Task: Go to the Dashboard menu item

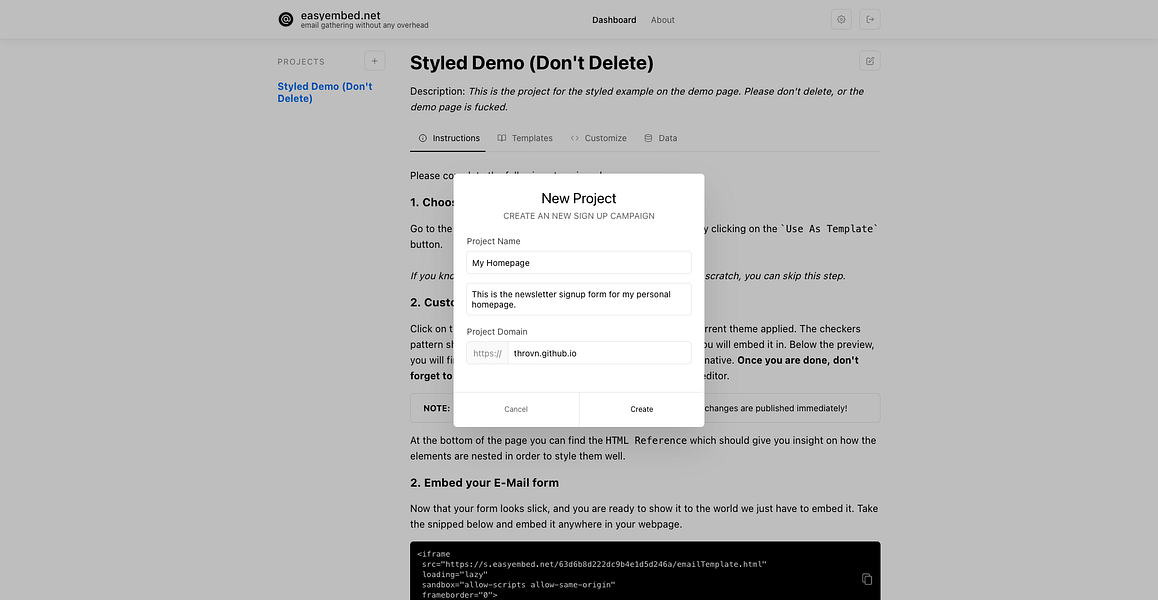Action: pyautogui.click(x=613, y=19)
